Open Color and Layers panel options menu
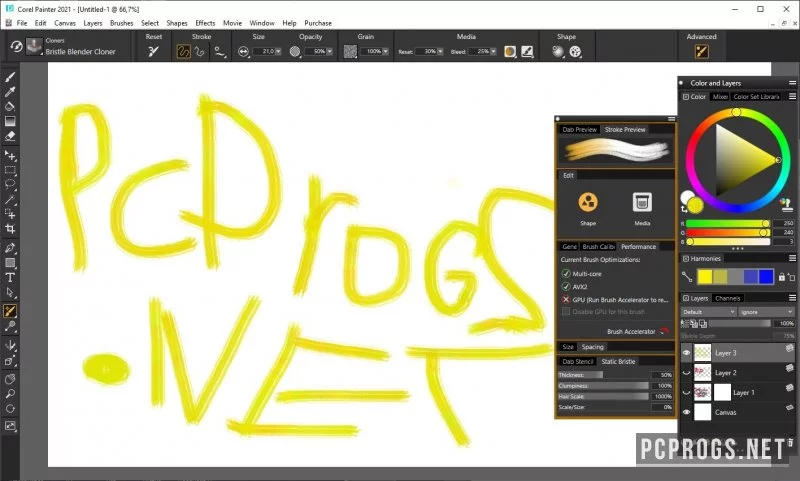800x481 pixels. click(x=792, y=83)
